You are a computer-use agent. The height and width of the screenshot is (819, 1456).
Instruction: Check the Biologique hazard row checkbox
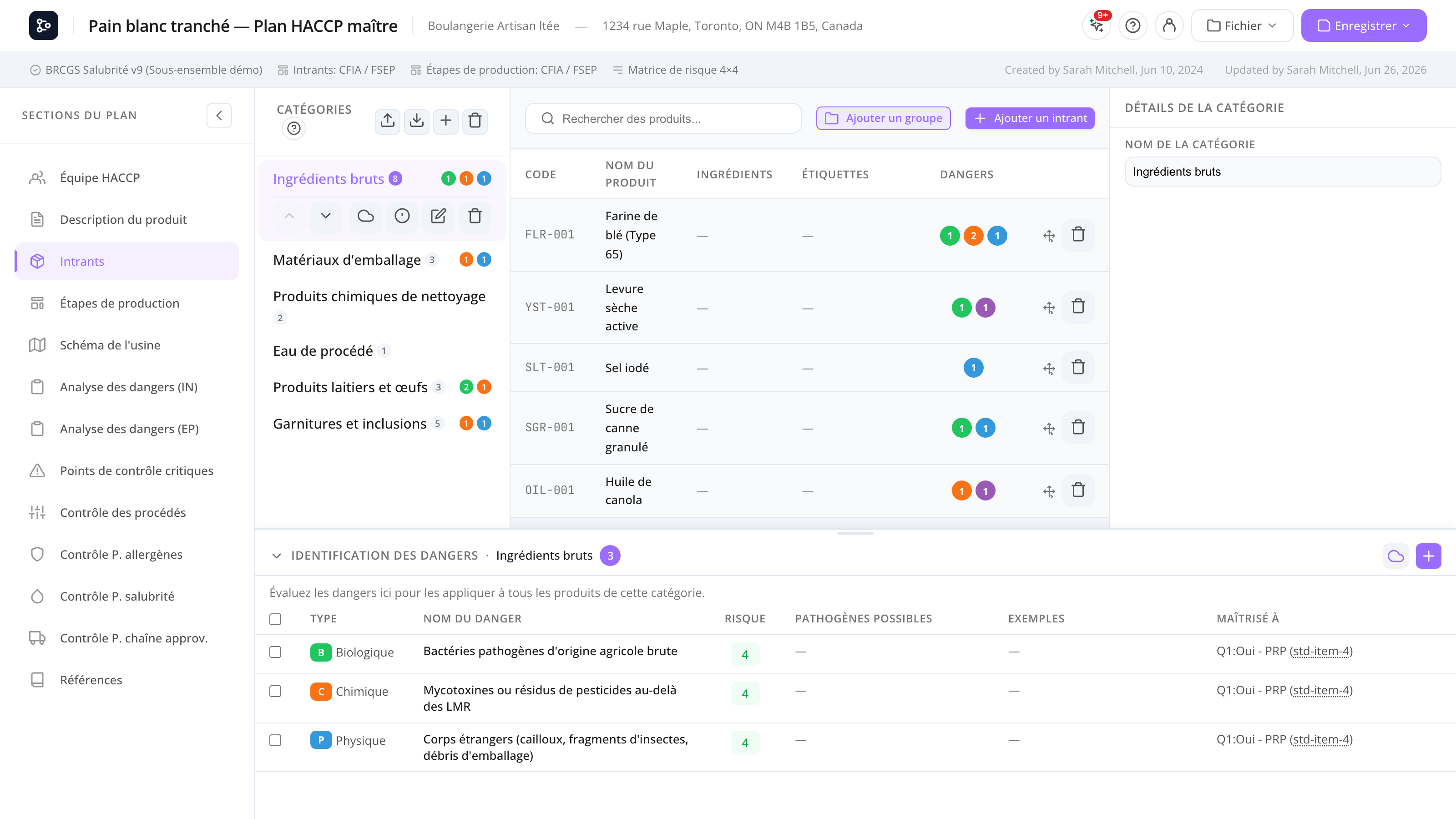coord(275,652)
